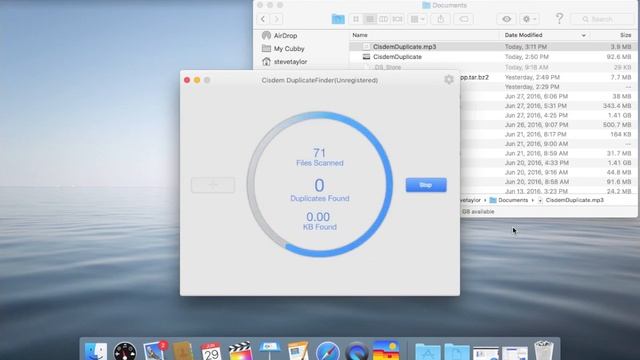The image size is (640, 360).
Task: Click the row sized 31.7 MB
Action: pos(548,153)
